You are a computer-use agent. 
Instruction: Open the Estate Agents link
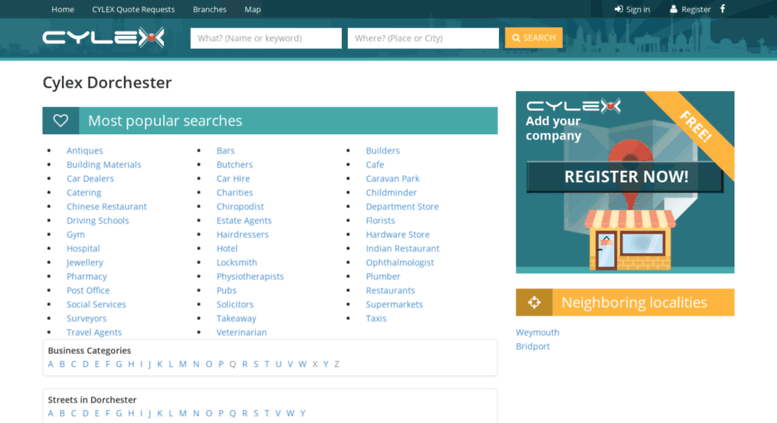(x=244, y=220)
